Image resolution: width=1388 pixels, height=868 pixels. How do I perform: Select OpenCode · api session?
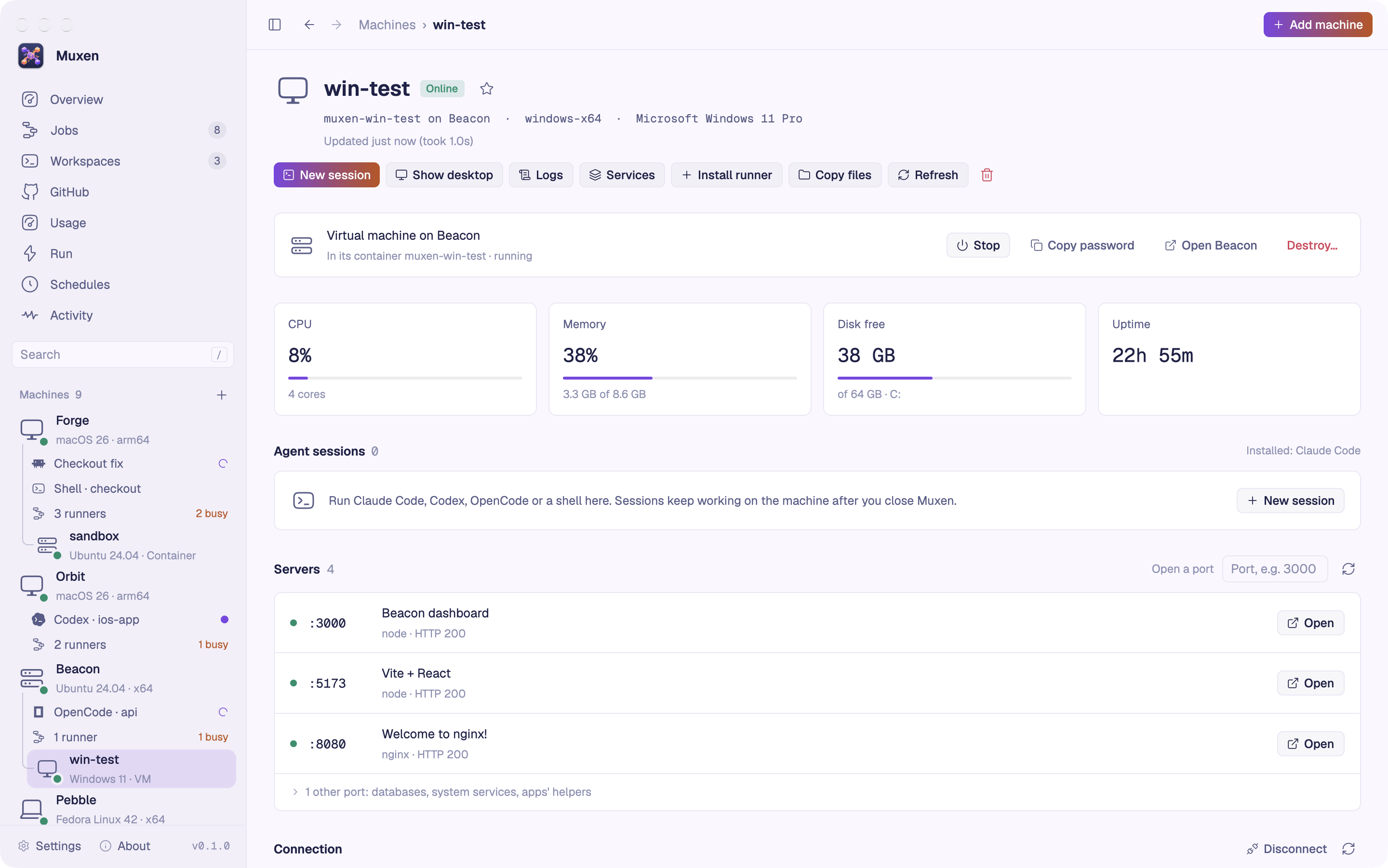(x=131, y=712)
